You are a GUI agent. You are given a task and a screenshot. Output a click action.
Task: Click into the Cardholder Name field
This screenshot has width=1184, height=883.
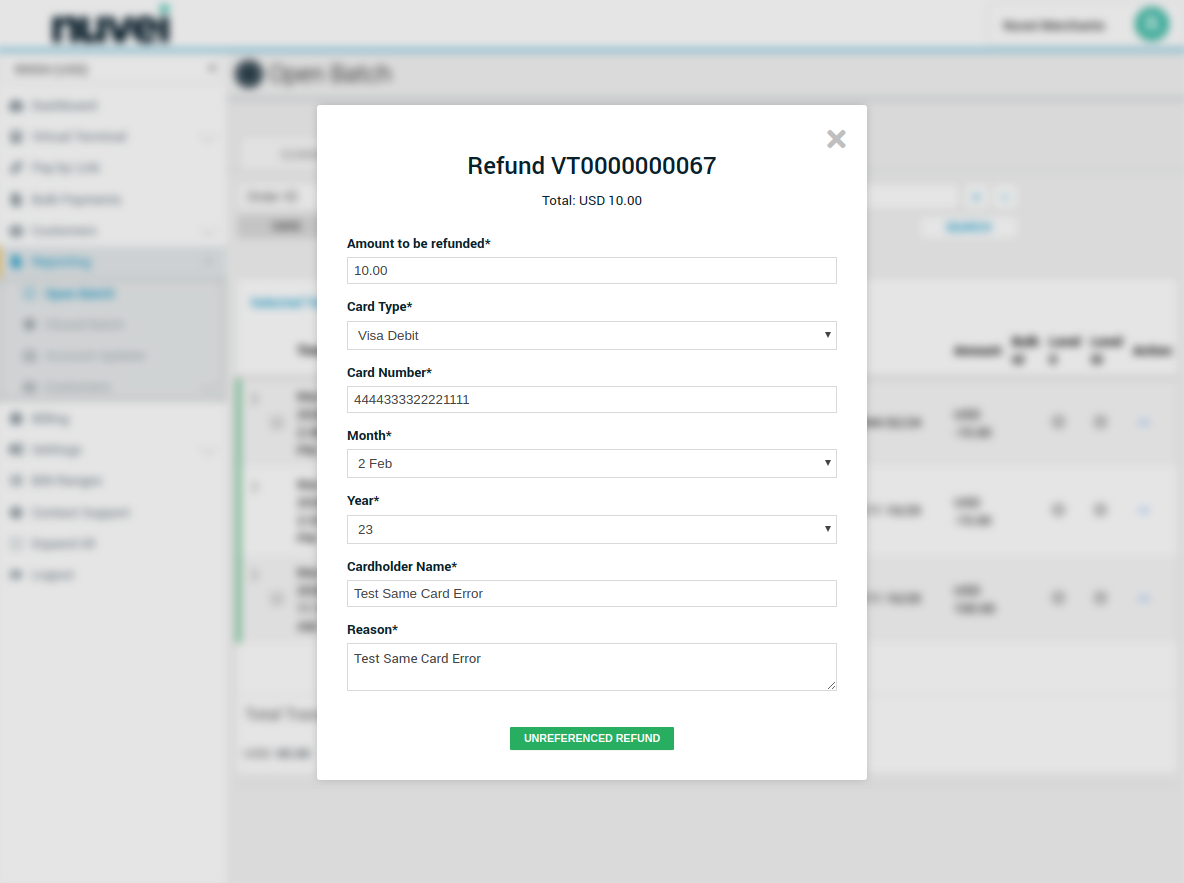coord(591,594)
